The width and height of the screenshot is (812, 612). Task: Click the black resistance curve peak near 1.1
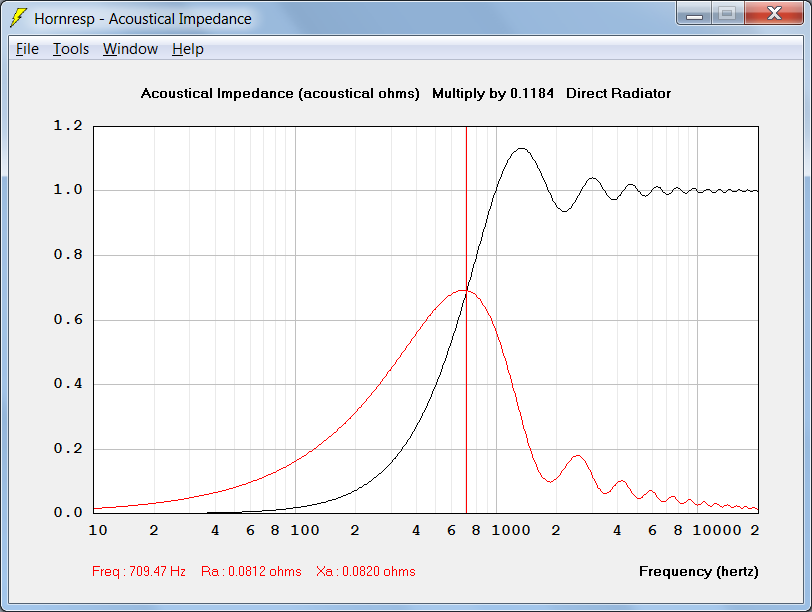pyautogui.click(x=521, y=149)
